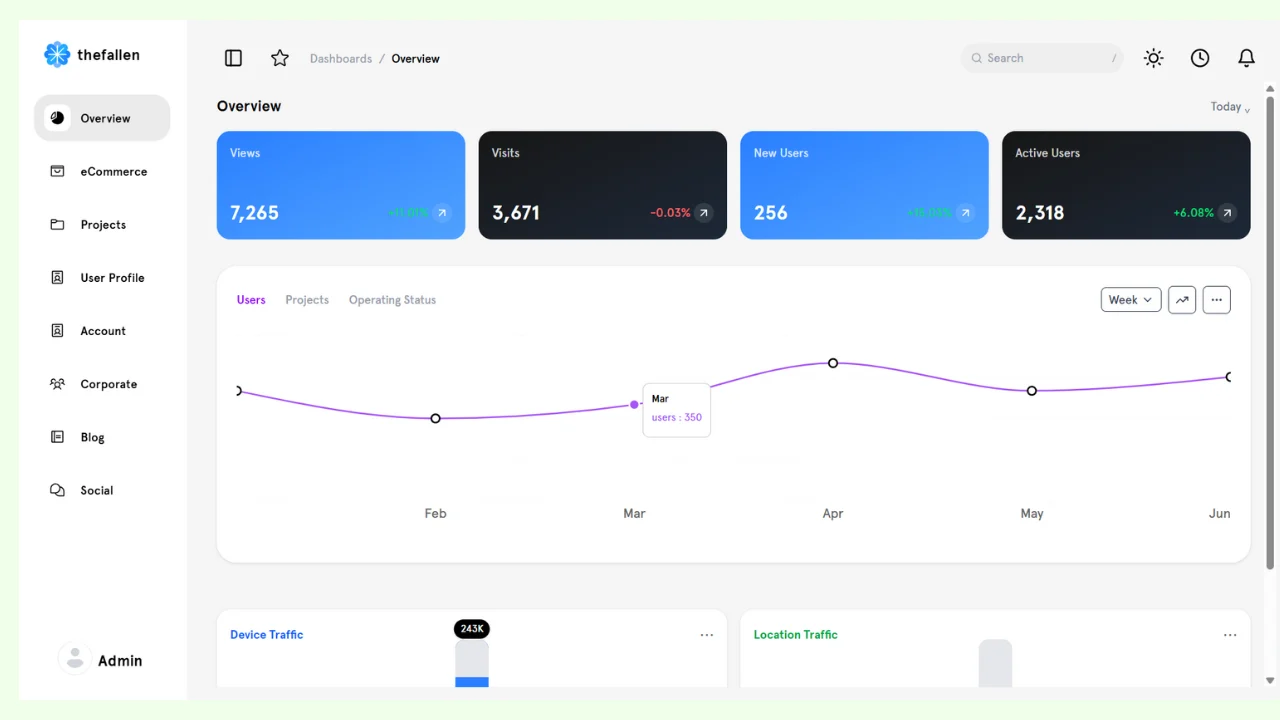Click the Views 7,265 card
The image size is (1280, 720).
tap(341, 185)
